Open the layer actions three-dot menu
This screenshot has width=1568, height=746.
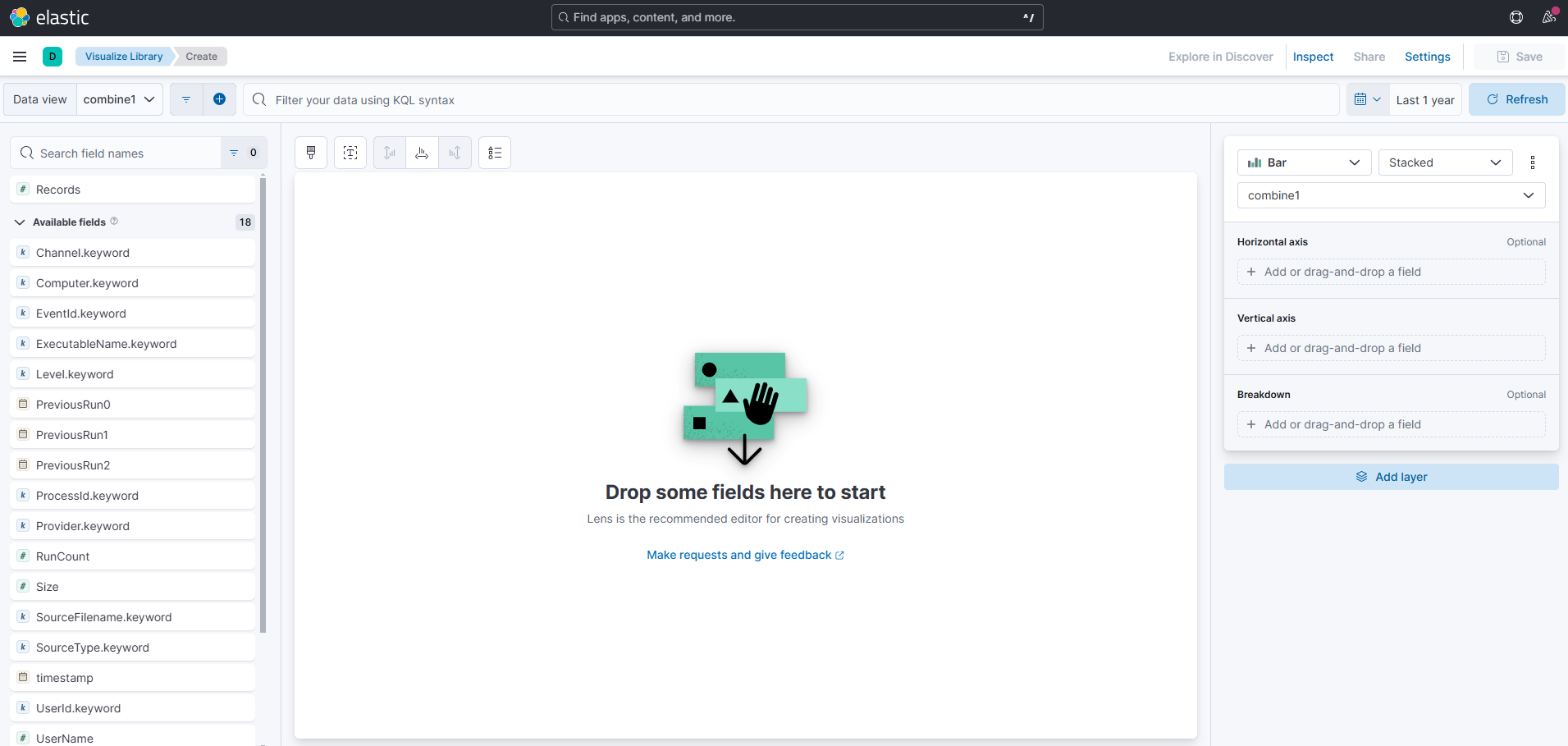(1533, 162)
